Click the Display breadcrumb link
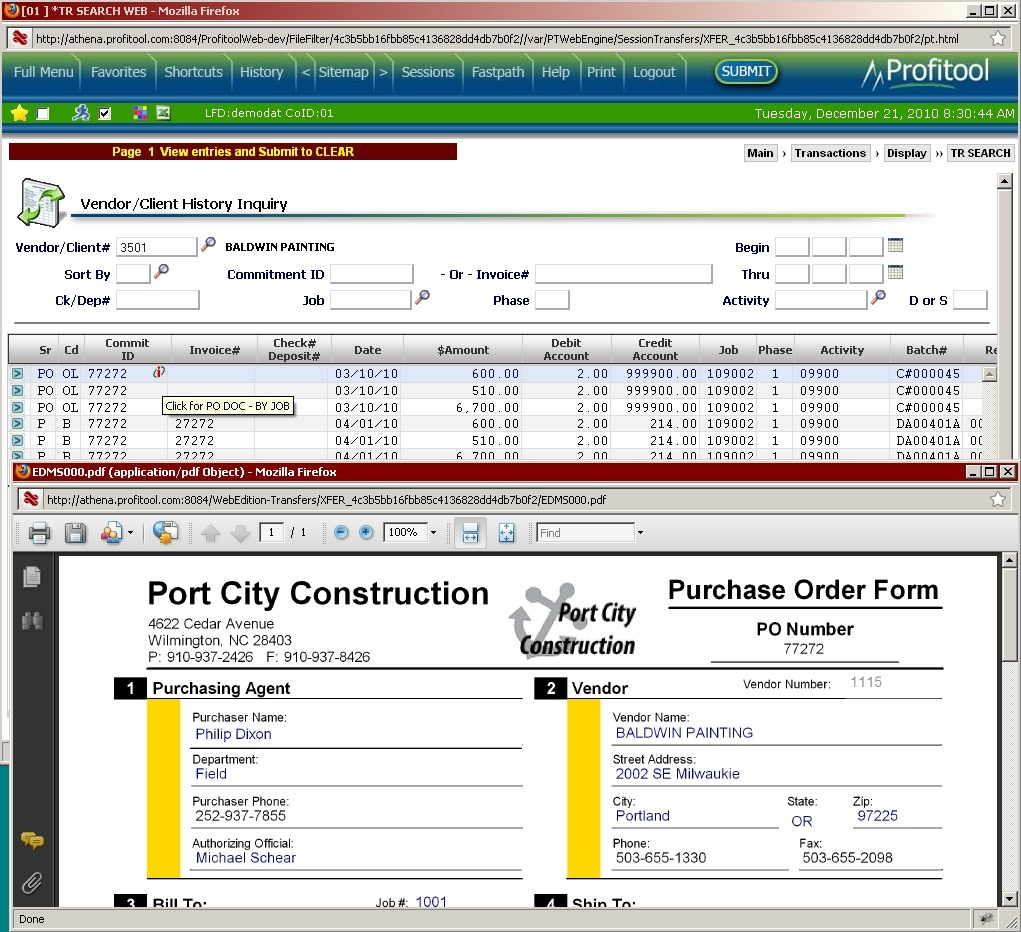This screenshot has height=932, width=1021. [906, 153]
